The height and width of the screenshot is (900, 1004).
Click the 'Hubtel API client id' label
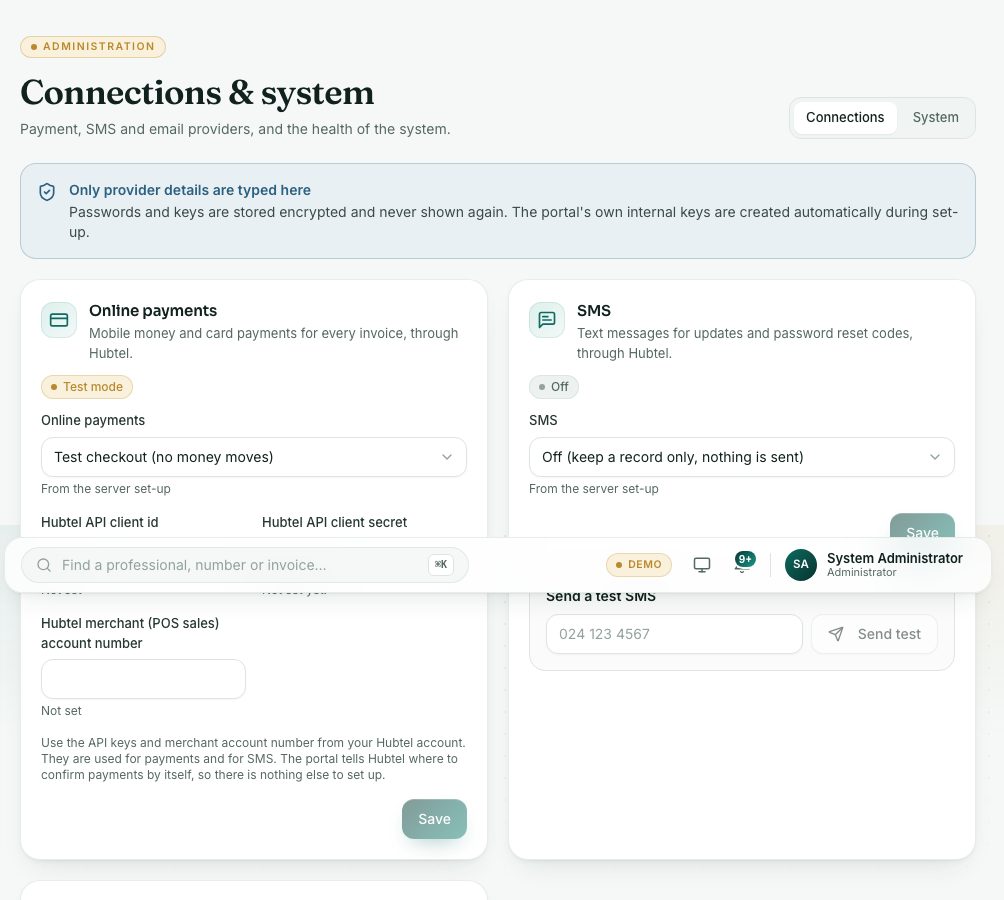[100, 522]
